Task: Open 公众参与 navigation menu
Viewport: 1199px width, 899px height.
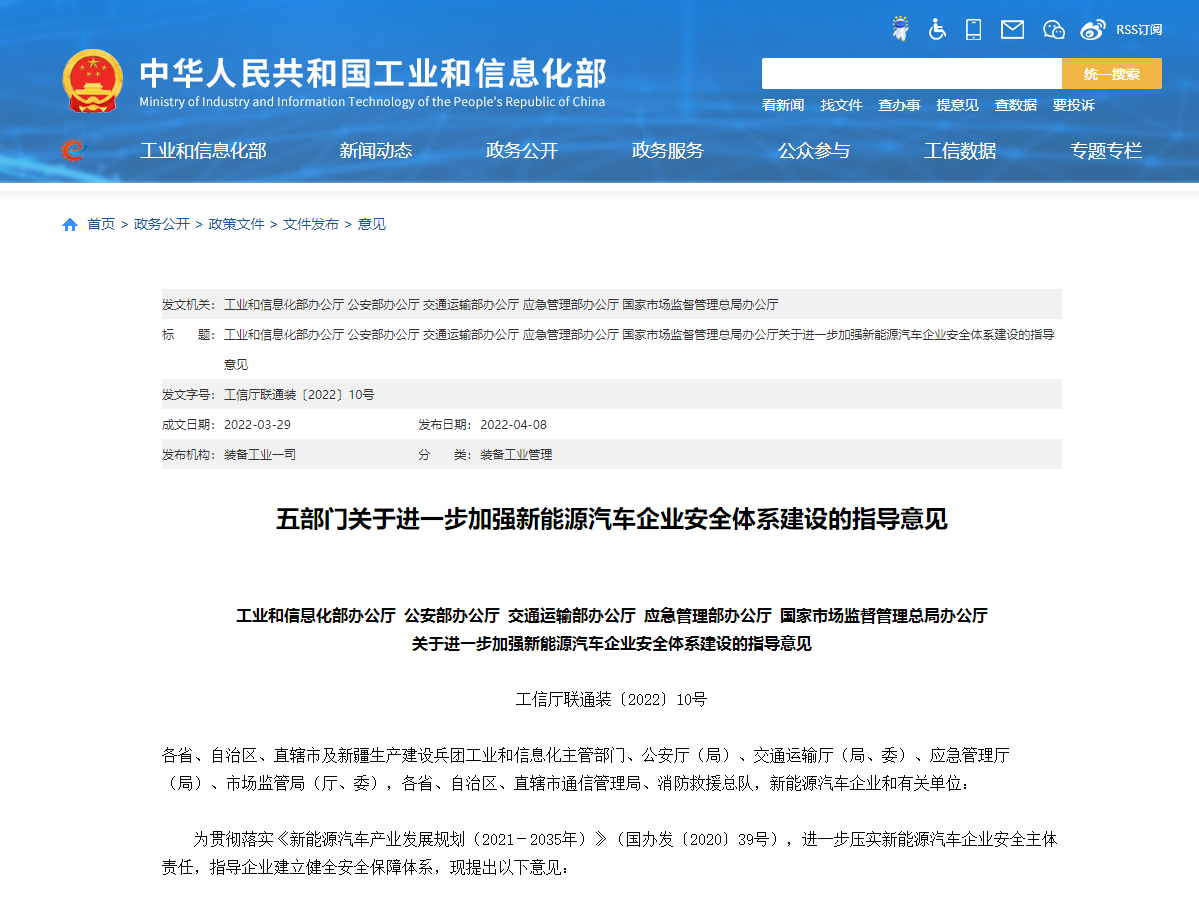Action: (x=814, y=151)
